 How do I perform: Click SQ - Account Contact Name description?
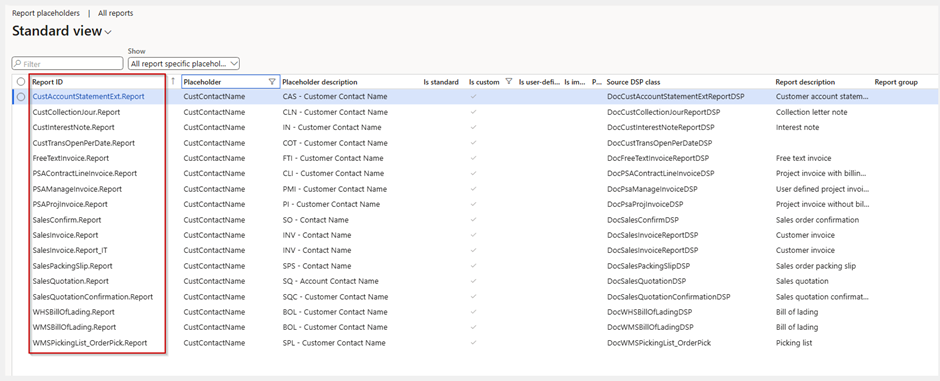(x=330, y=281)
